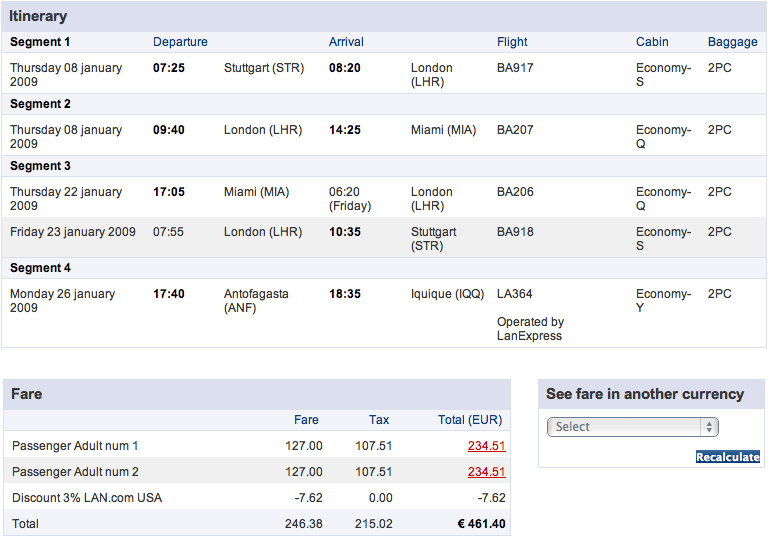Click the Arrival column header

(x=346, y=42)
